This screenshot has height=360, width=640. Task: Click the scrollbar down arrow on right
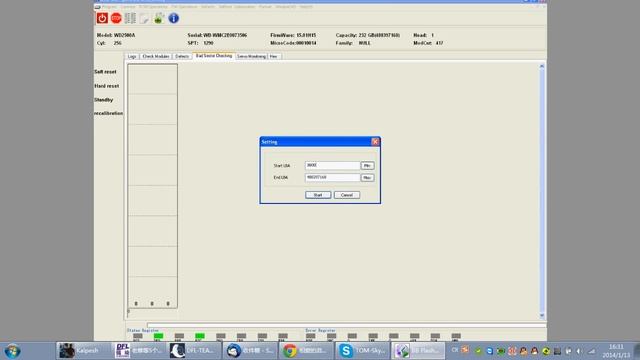(x=542, y=316)
